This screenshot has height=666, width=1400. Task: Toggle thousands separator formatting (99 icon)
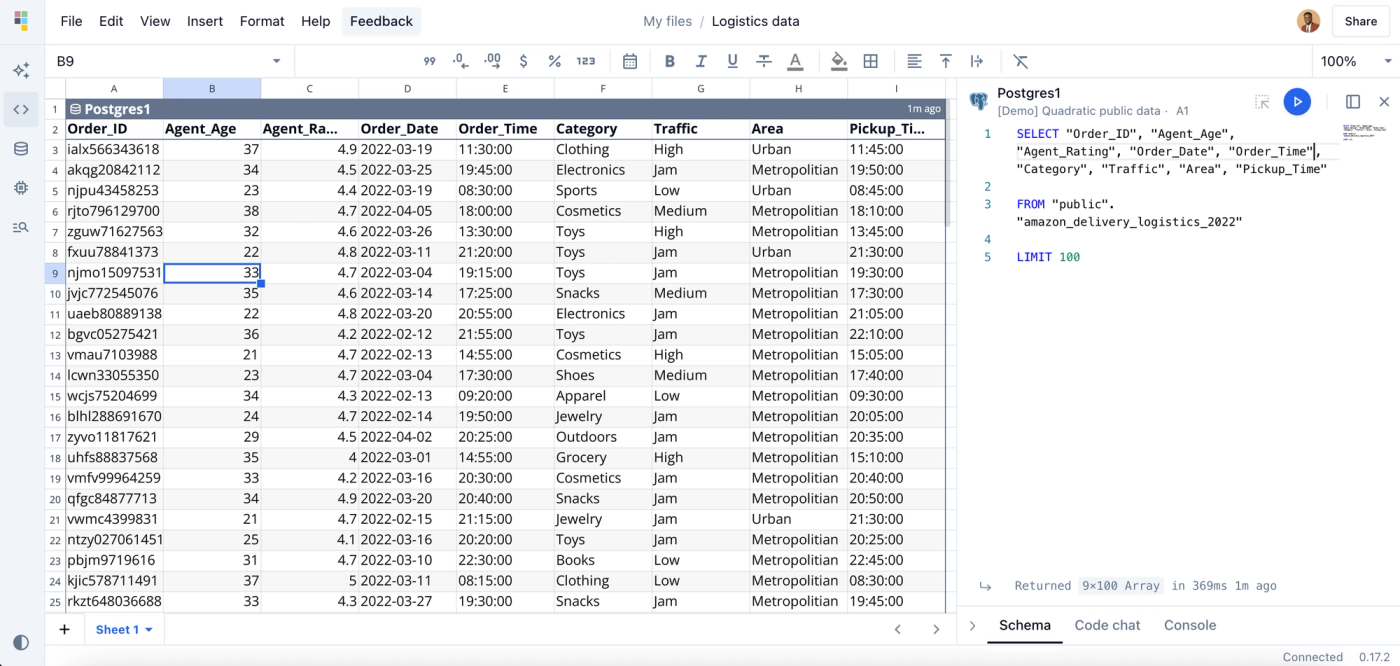pyautogui.click(x=430, y=61)
